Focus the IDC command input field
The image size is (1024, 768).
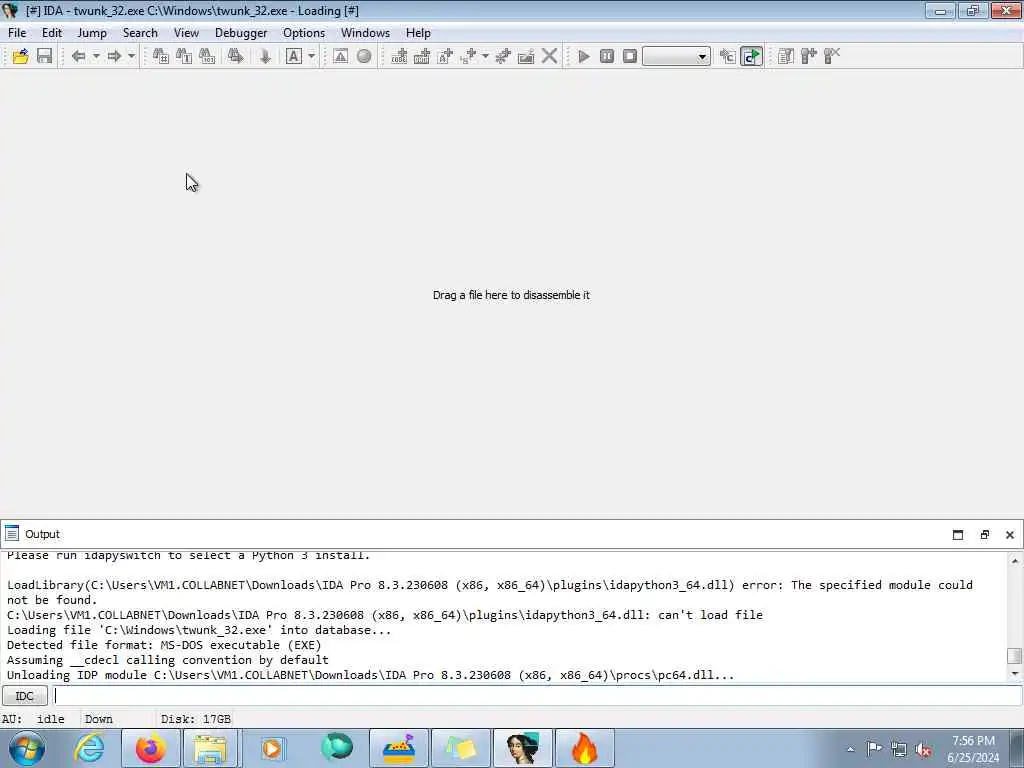pyautogui.click(x=537, y=696)
